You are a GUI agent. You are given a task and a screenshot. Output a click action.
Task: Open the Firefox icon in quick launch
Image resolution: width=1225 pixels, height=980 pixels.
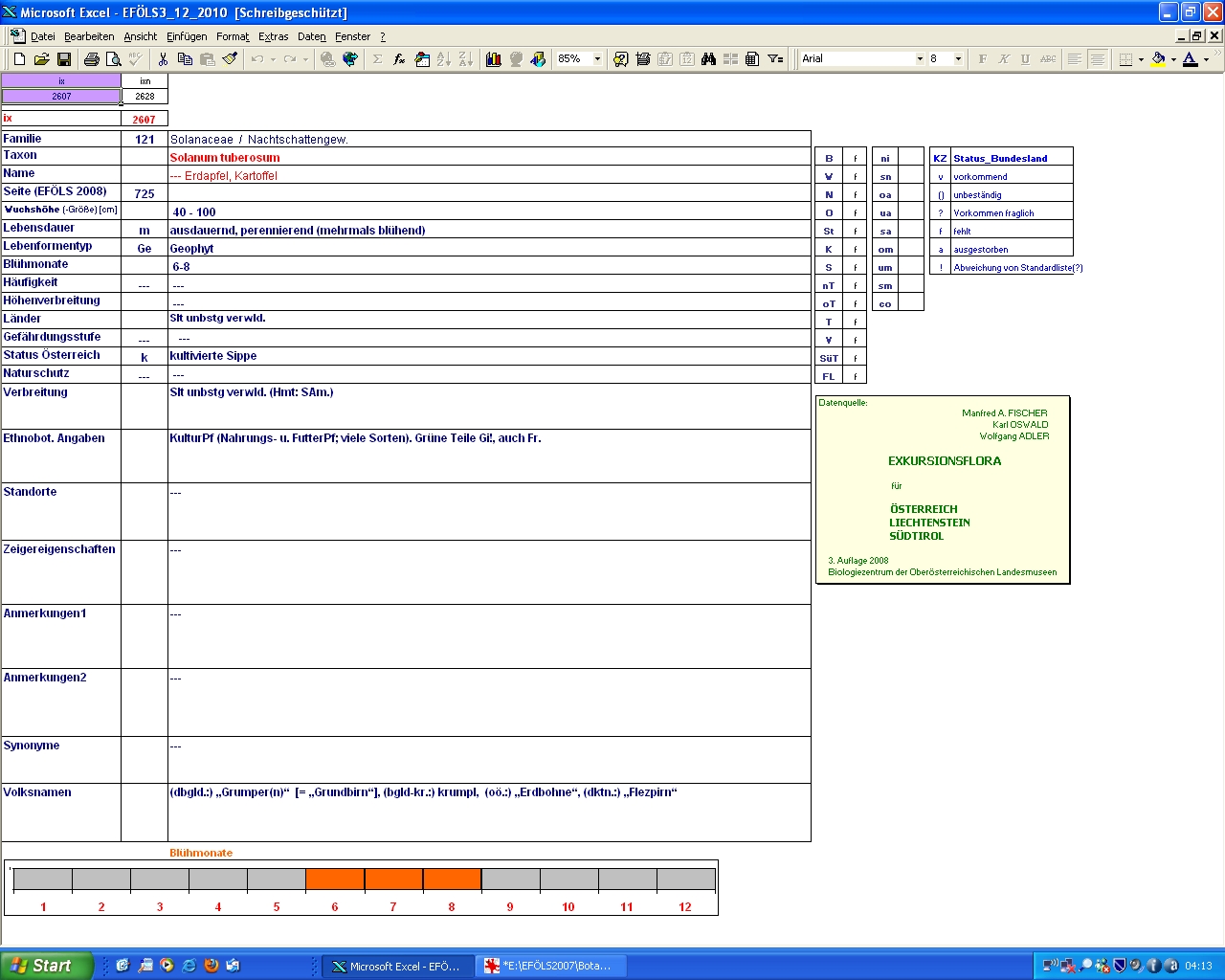pos(211,966)
